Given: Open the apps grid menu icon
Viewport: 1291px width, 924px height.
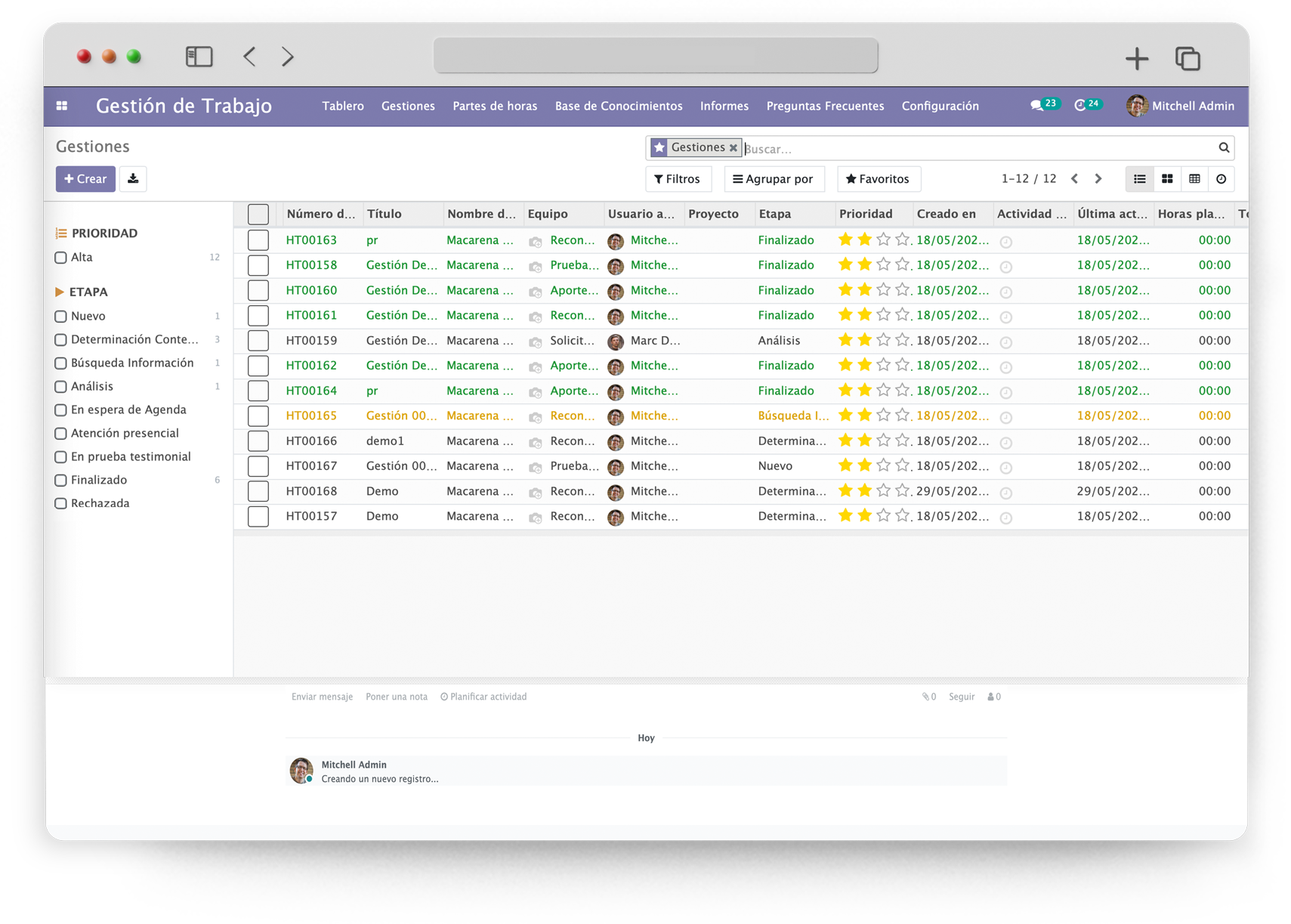Looking at the screenshot, I should [62, 106].
